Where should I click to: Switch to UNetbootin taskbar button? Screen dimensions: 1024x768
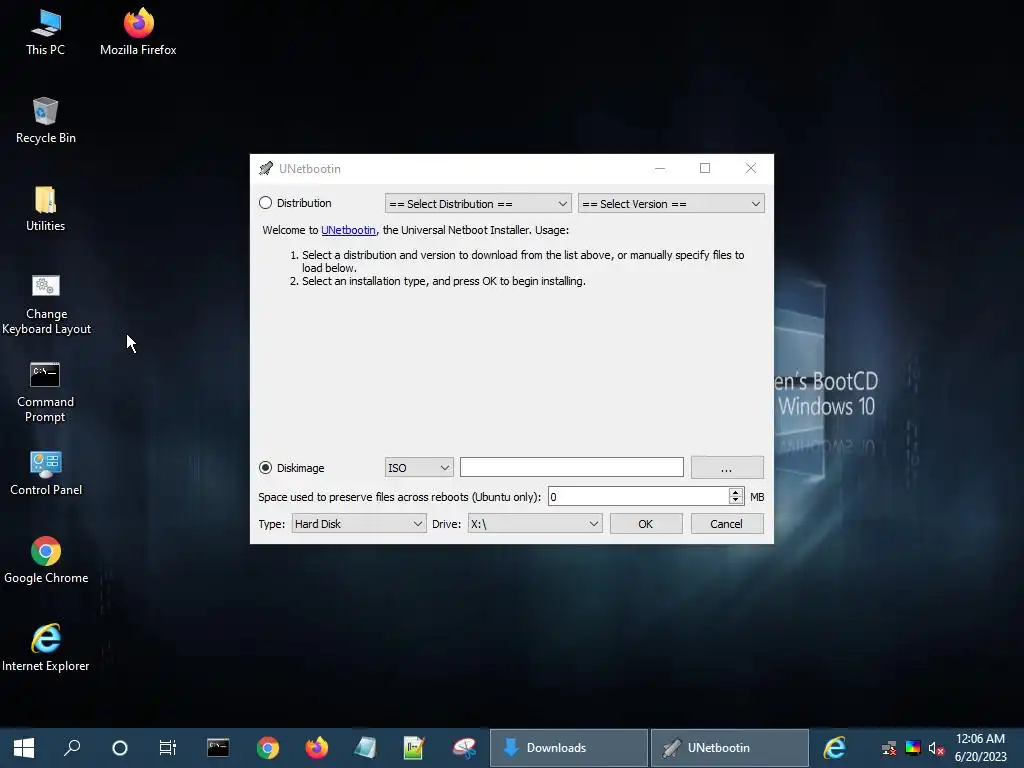pos(729,748)
